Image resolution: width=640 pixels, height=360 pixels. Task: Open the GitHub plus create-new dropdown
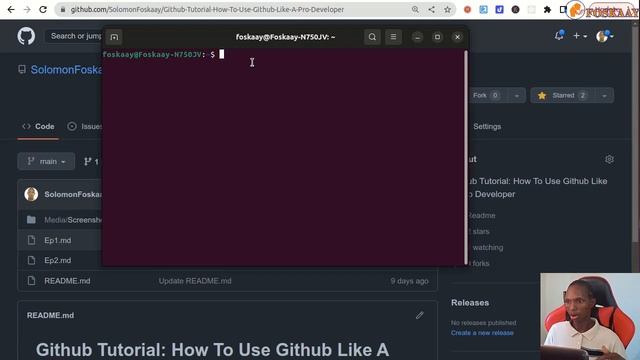point(580,36)
